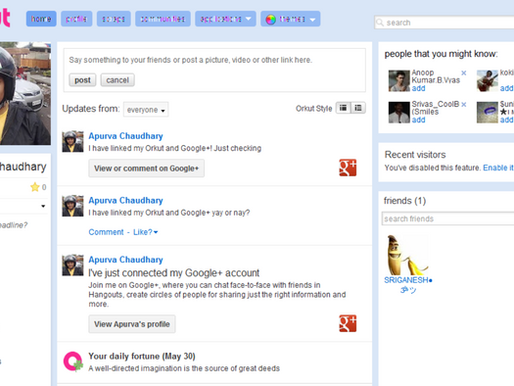This screenshot has width=514, height=386.
Task: Click the post button
Action: click(82, 80)
